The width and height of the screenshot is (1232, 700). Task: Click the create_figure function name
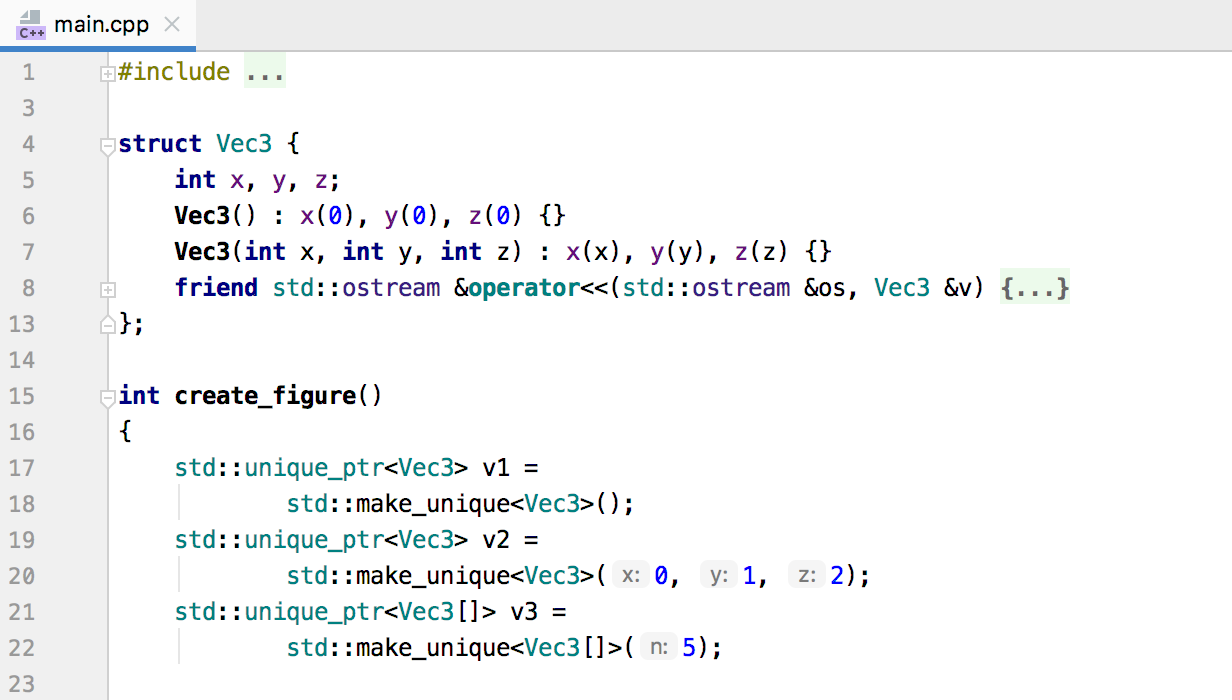[x=265, y=396]
